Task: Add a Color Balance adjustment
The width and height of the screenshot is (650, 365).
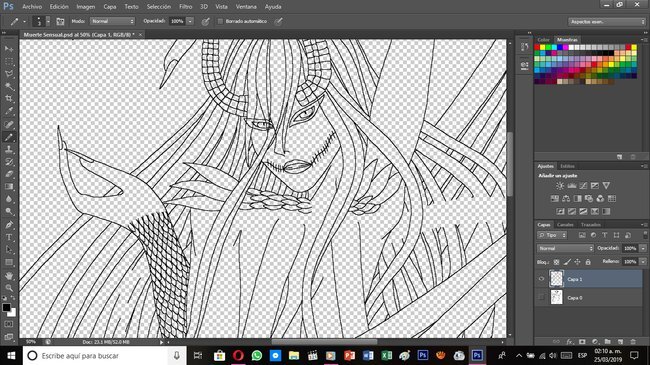Action: click(x=566, y=199)
